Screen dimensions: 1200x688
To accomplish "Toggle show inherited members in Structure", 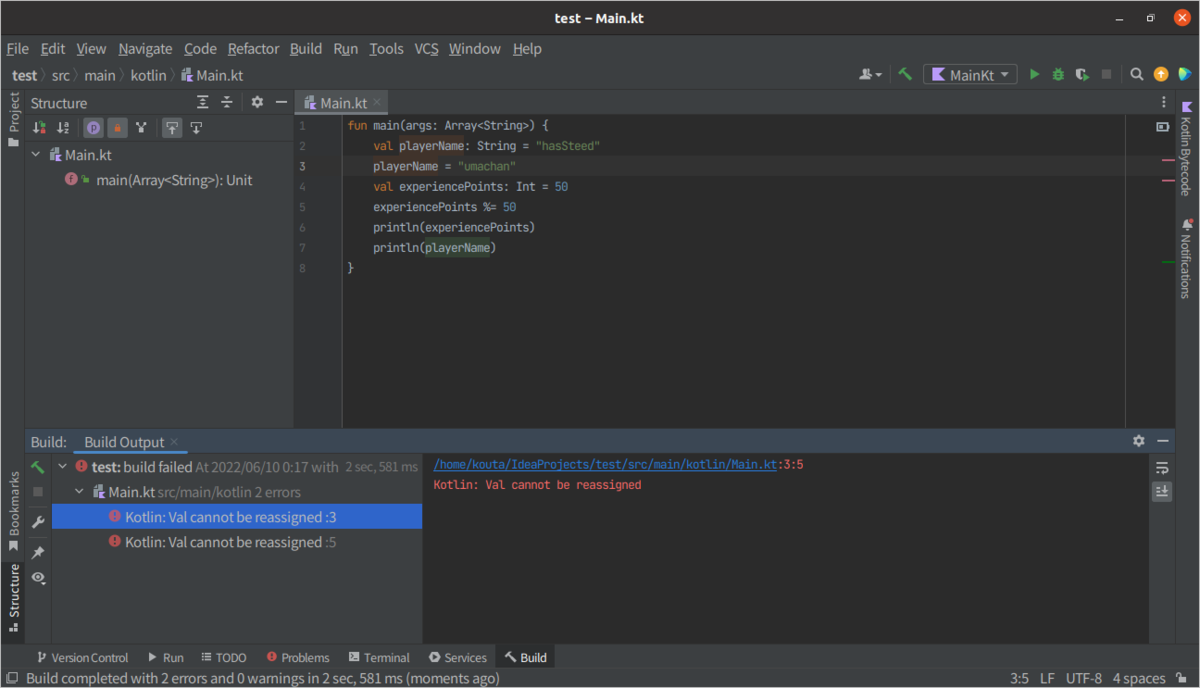I will 142,127.
